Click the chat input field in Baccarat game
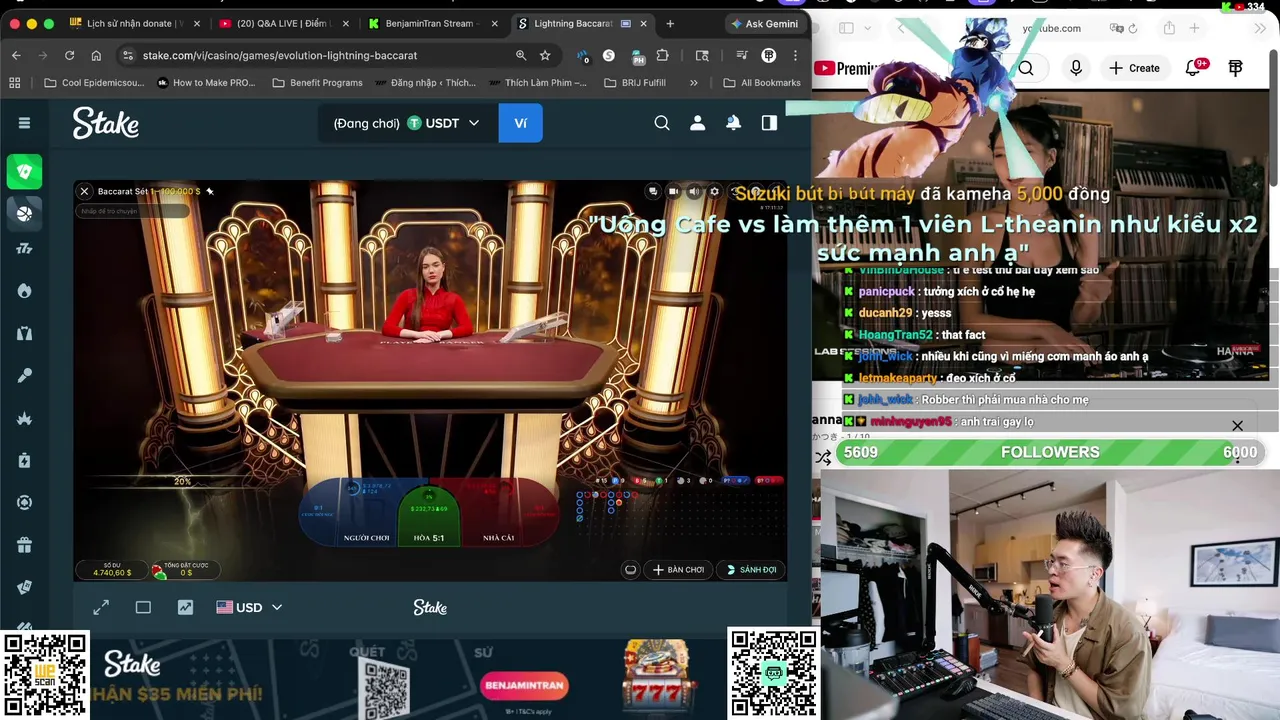The height and width of the screenshot is (720, 1280). [x=132, y=211]
